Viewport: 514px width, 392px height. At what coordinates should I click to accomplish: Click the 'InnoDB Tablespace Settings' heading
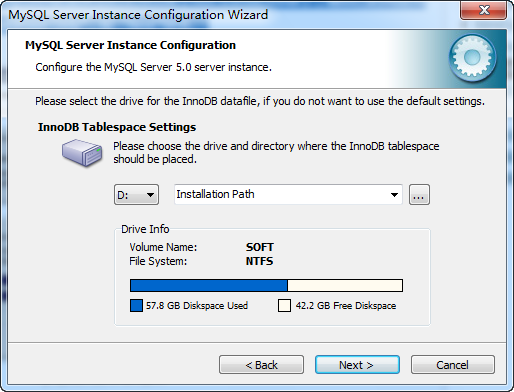tap(117, 127)
